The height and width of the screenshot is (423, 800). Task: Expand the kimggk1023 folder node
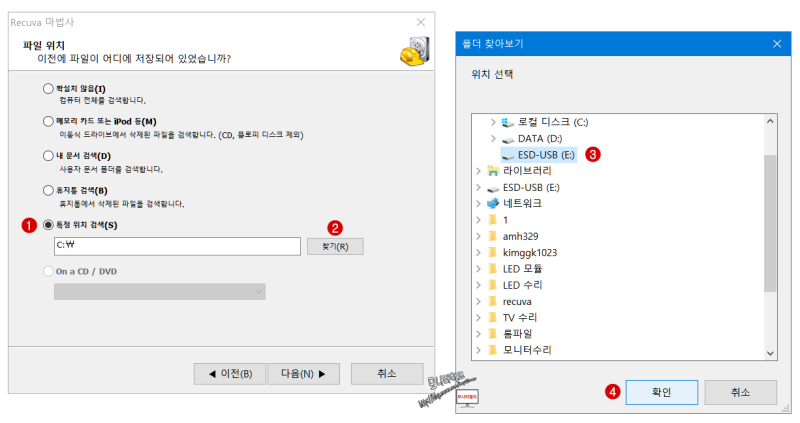click(478, 253)
